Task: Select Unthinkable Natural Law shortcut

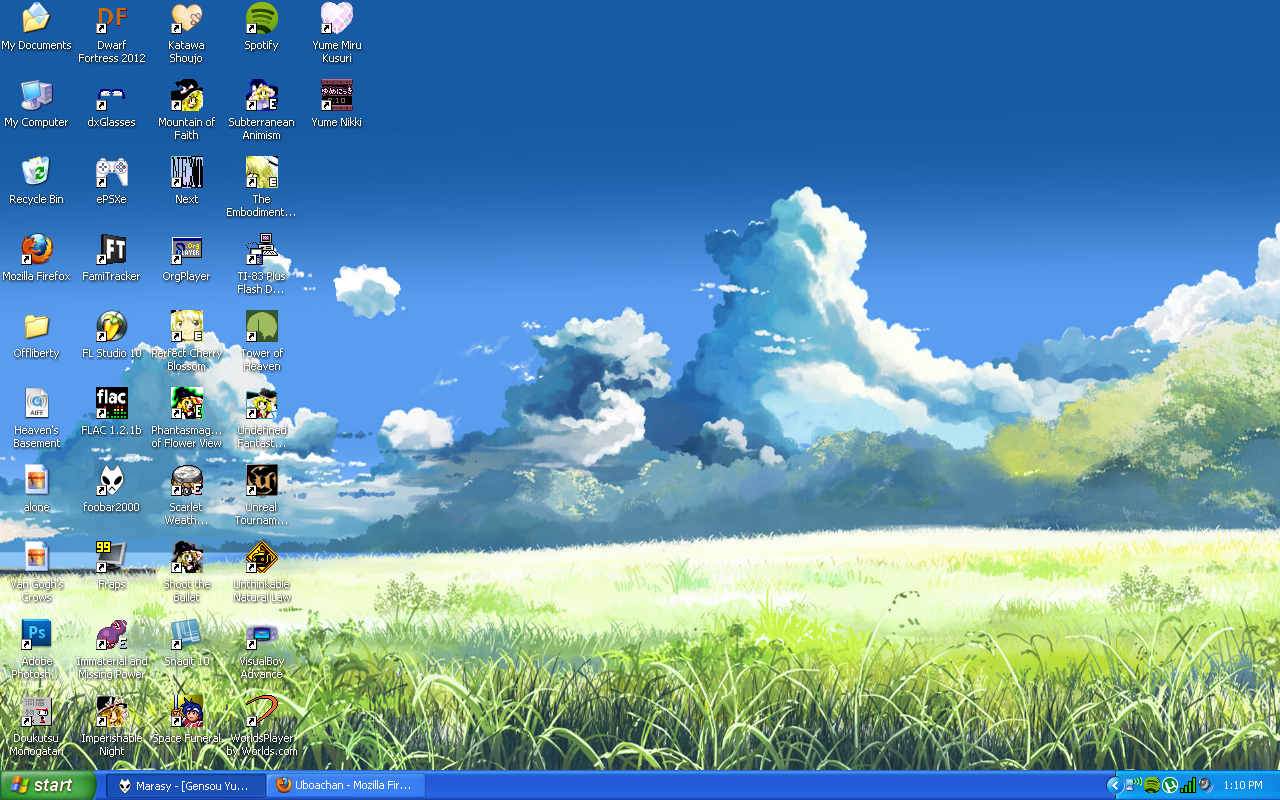Action: [x=261, y=557]
